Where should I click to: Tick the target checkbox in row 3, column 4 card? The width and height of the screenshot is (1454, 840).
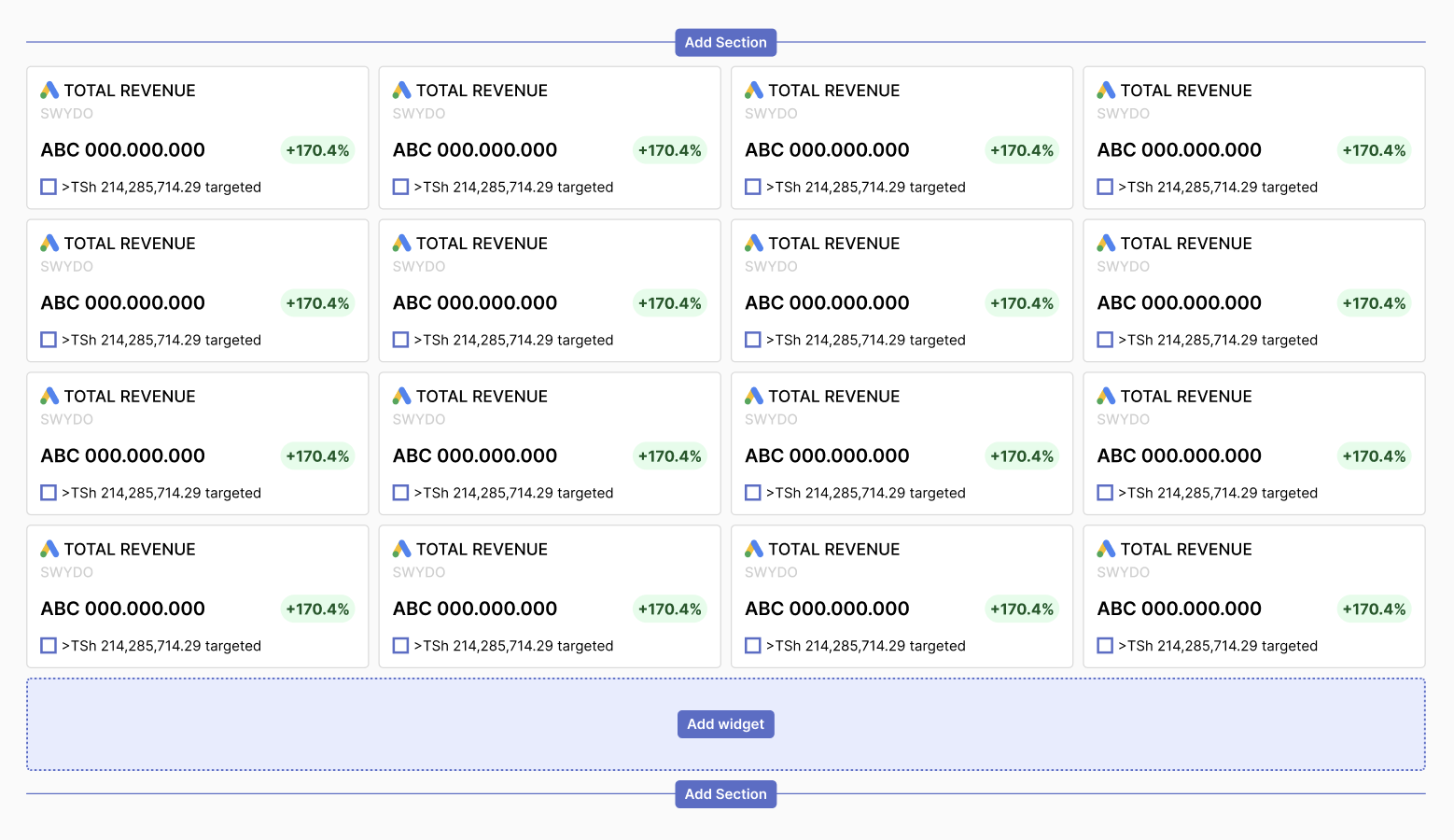pos(1105,493)
